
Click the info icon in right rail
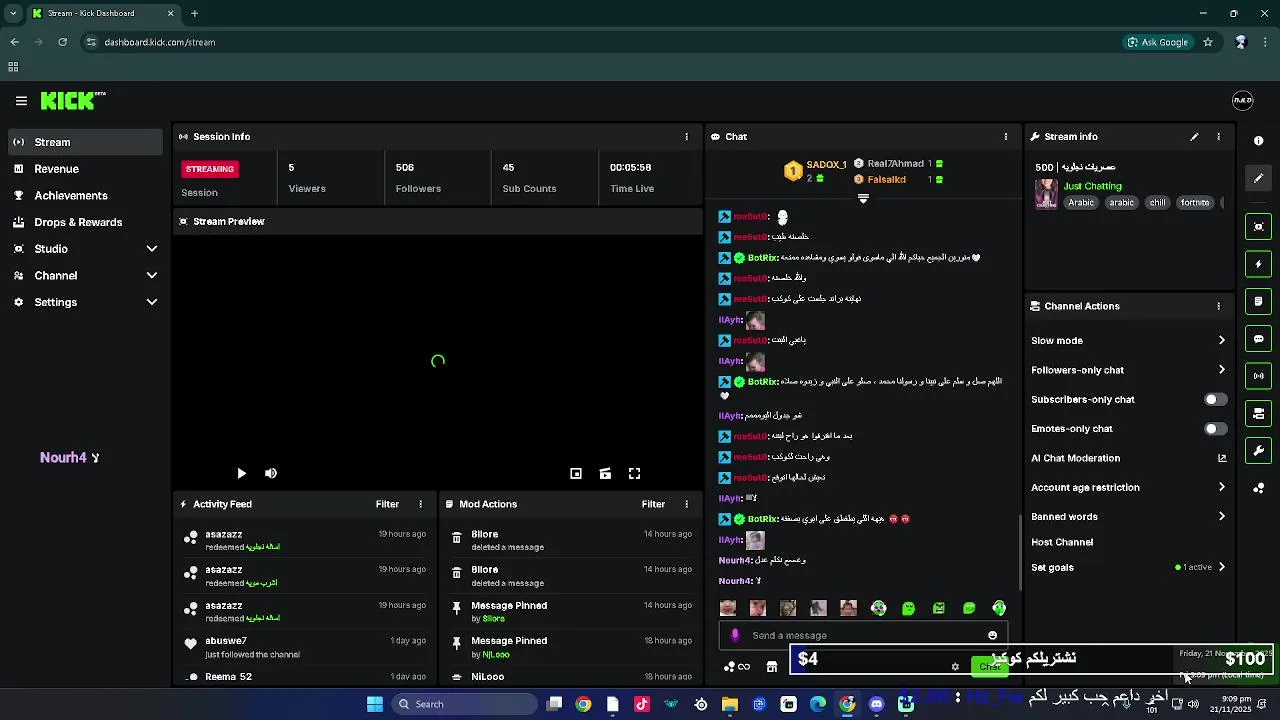coord(1258,141)
